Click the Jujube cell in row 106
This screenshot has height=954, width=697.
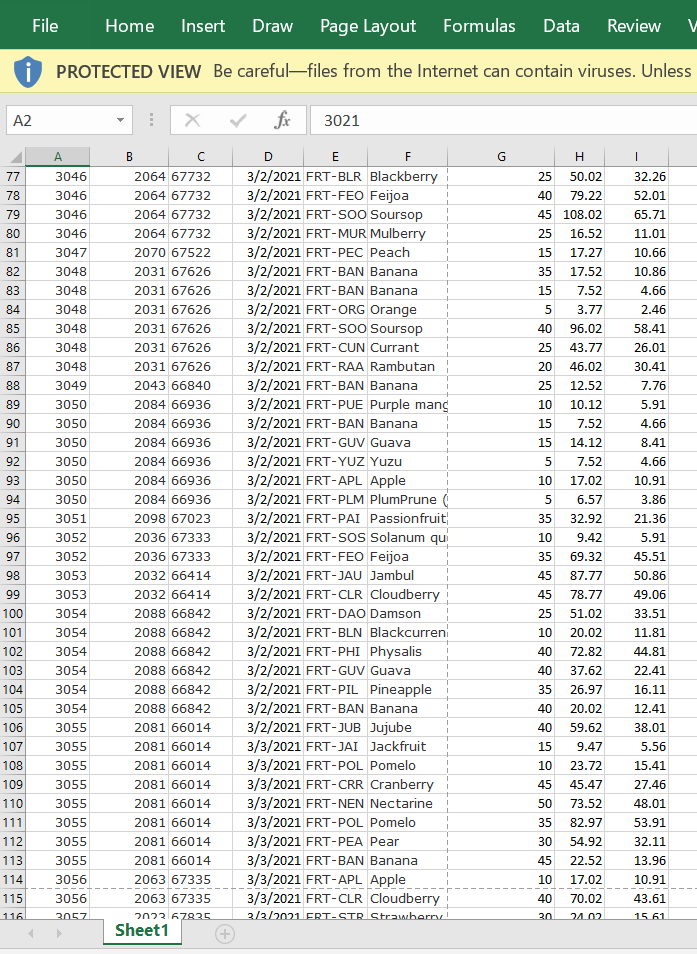click(407, 727)
